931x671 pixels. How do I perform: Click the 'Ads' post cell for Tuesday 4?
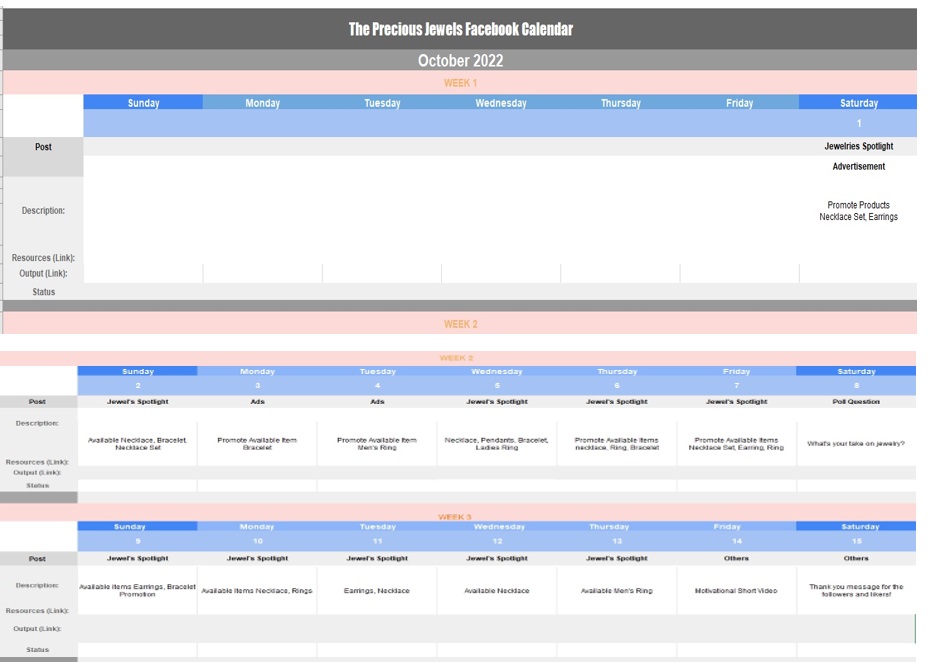(377, 401)
